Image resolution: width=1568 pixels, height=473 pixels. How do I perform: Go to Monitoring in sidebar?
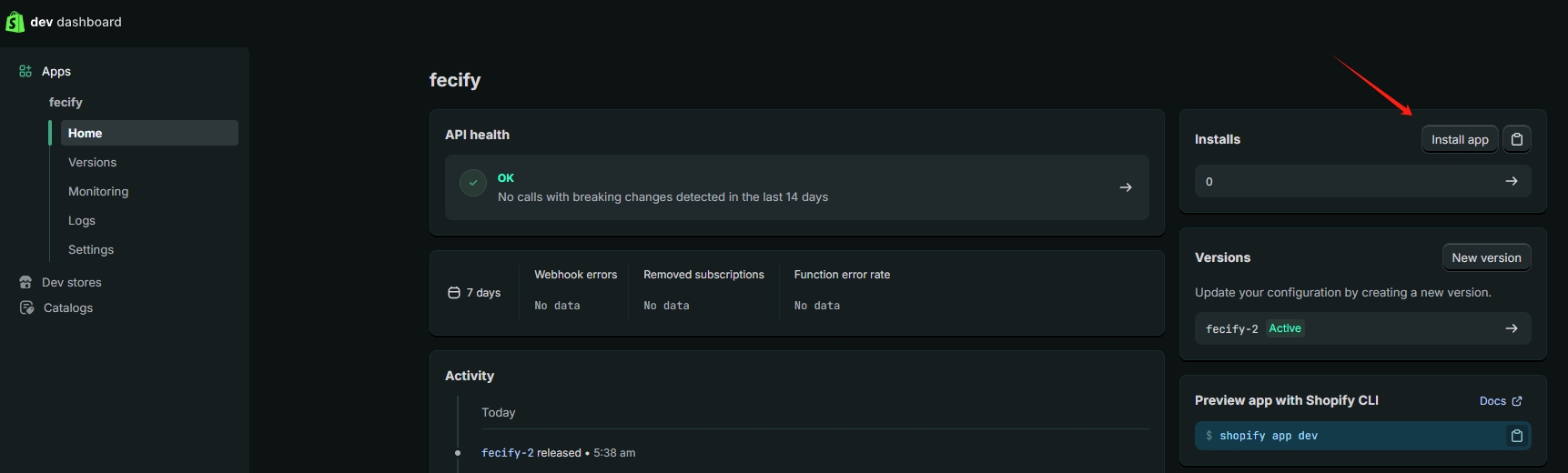(x=98, y=191)
